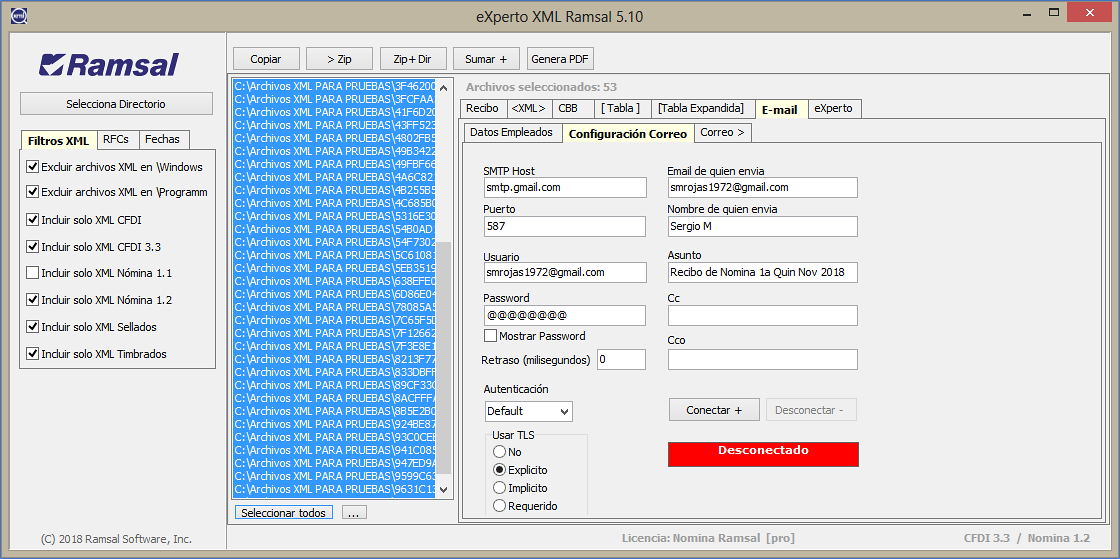Click the Asunto field
Screen dimensions: 1120x559
tap(763, 272)
